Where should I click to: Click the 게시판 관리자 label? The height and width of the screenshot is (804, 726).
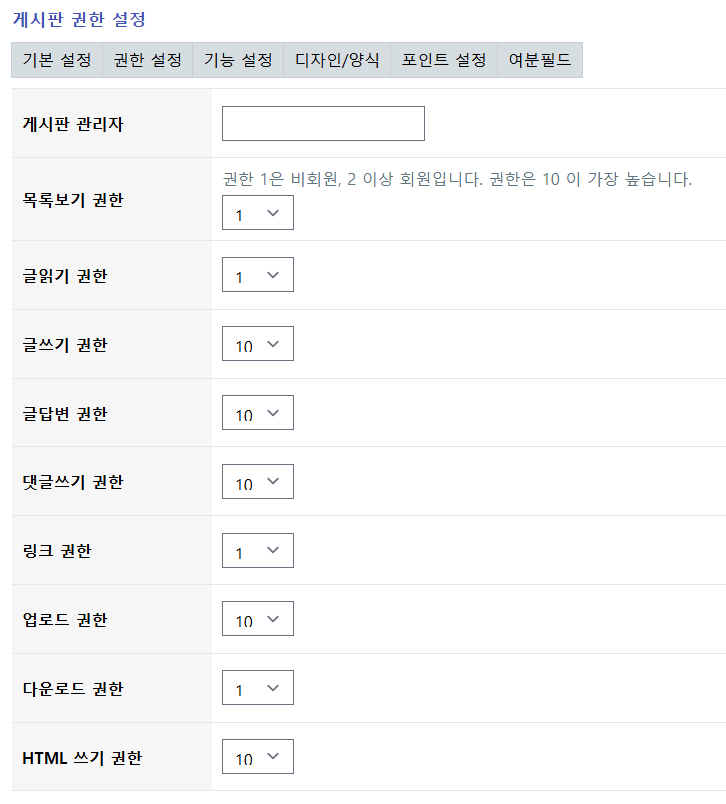coord(73,124)
